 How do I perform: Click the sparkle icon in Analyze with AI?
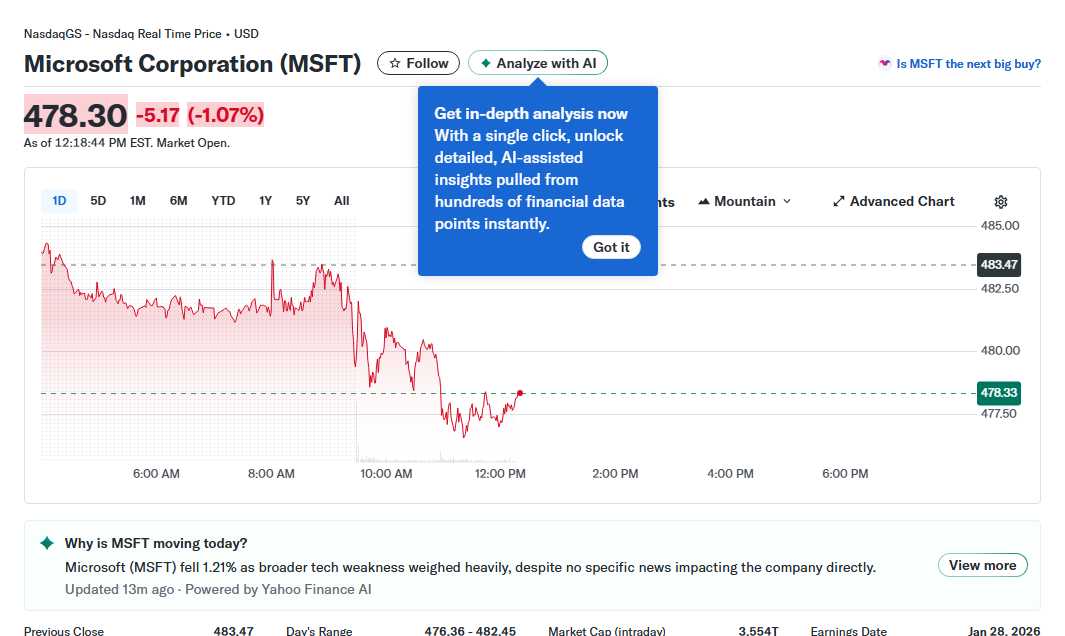[x=487, y=63]
